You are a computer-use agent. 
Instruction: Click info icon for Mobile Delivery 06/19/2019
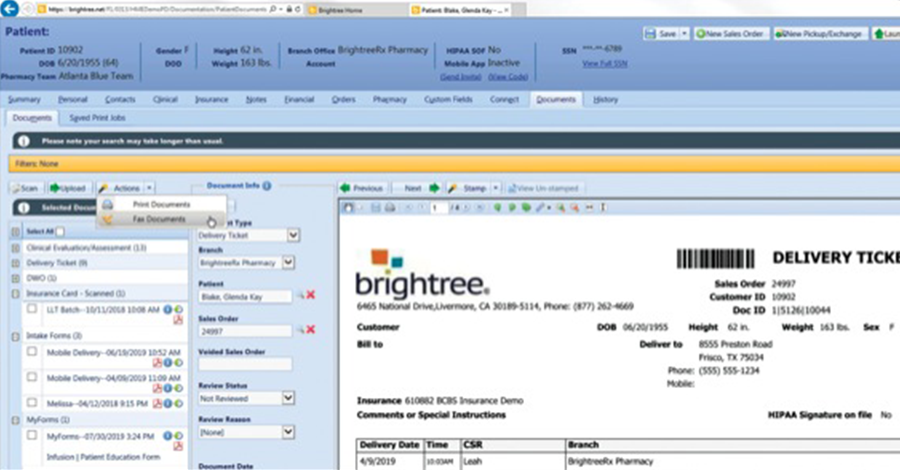coord(168,363)
